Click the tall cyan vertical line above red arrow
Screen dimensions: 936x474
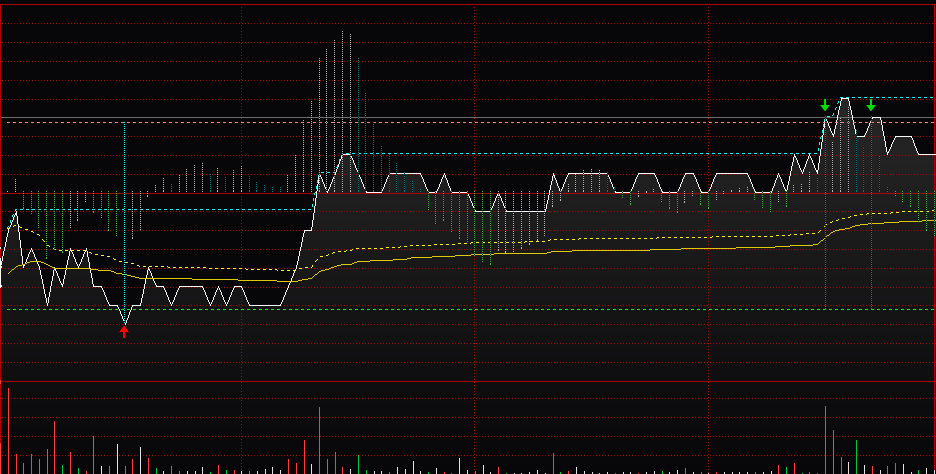(124, 200)
